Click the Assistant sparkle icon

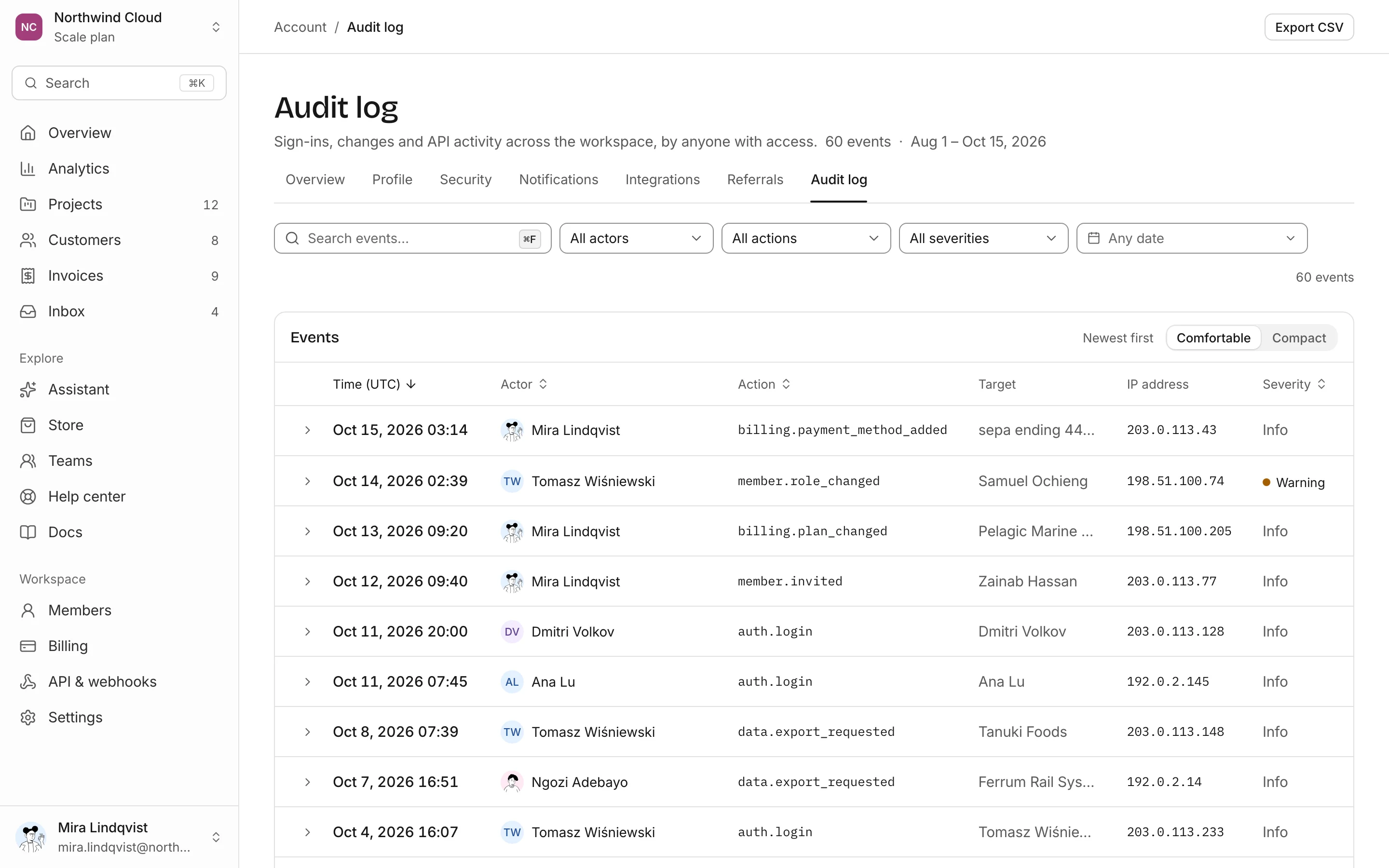click(27, 389)
